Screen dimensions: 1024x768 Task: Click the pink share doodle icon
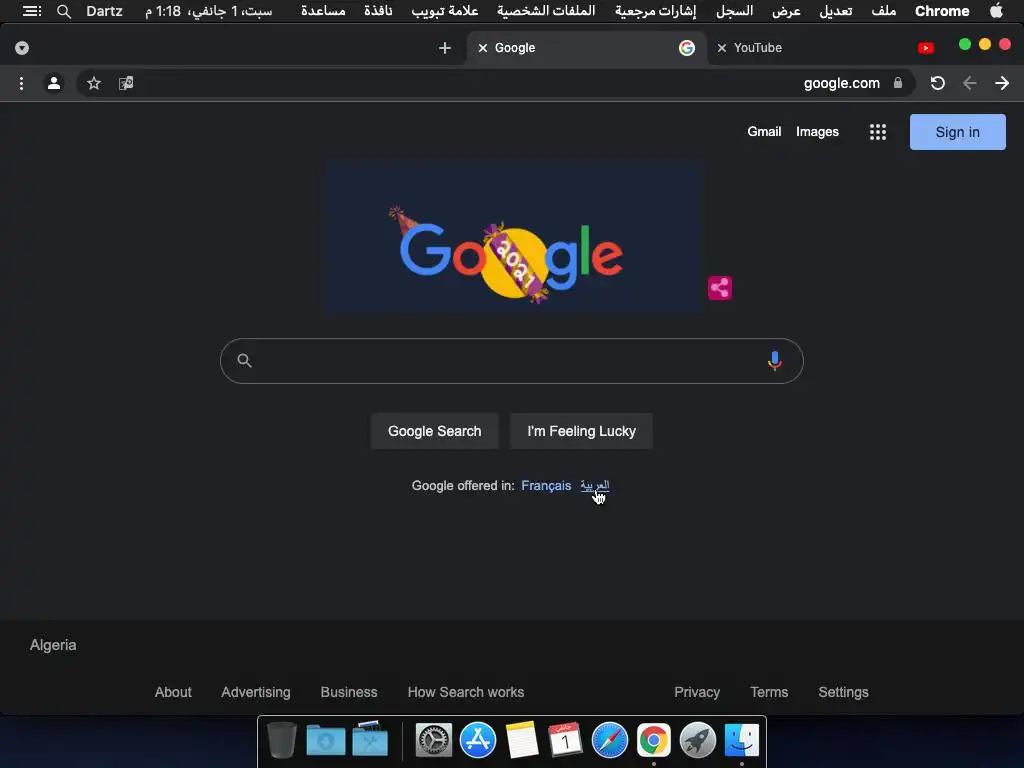[720, 288]
